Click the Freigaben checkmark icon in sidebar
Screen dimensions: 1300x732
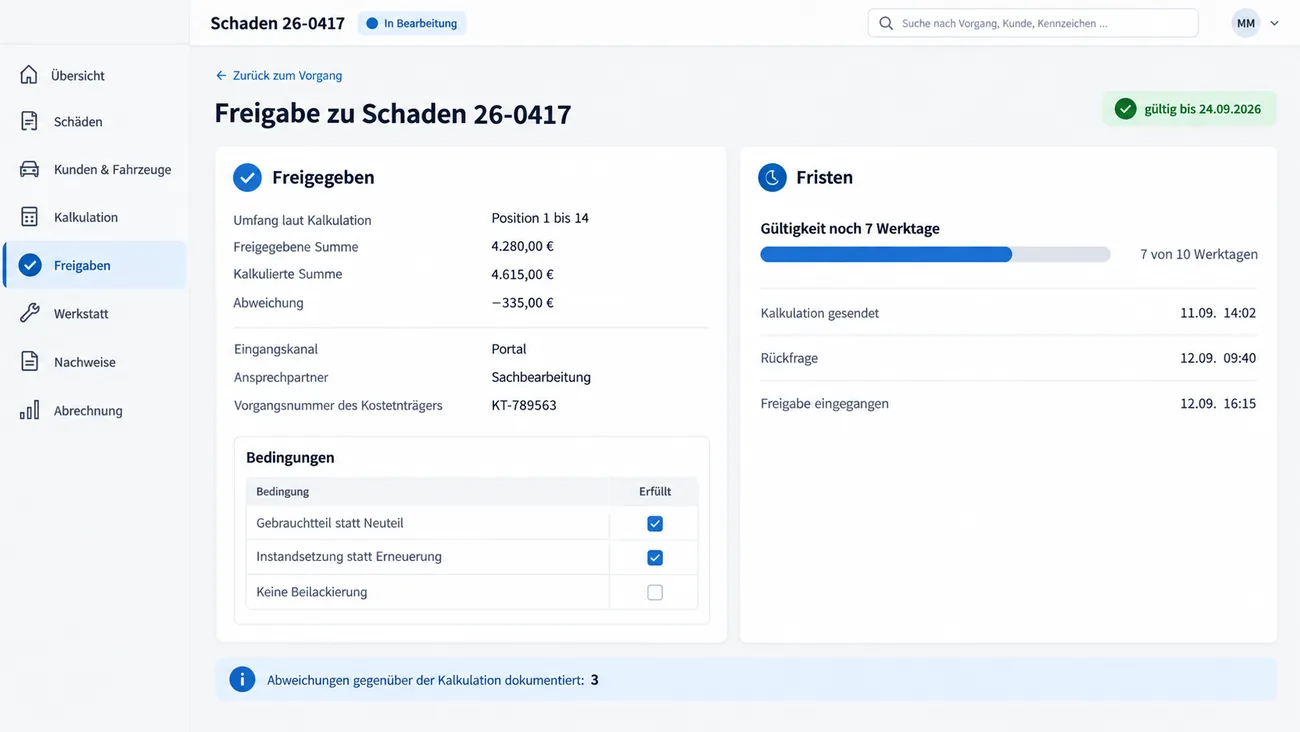(30, 265)
